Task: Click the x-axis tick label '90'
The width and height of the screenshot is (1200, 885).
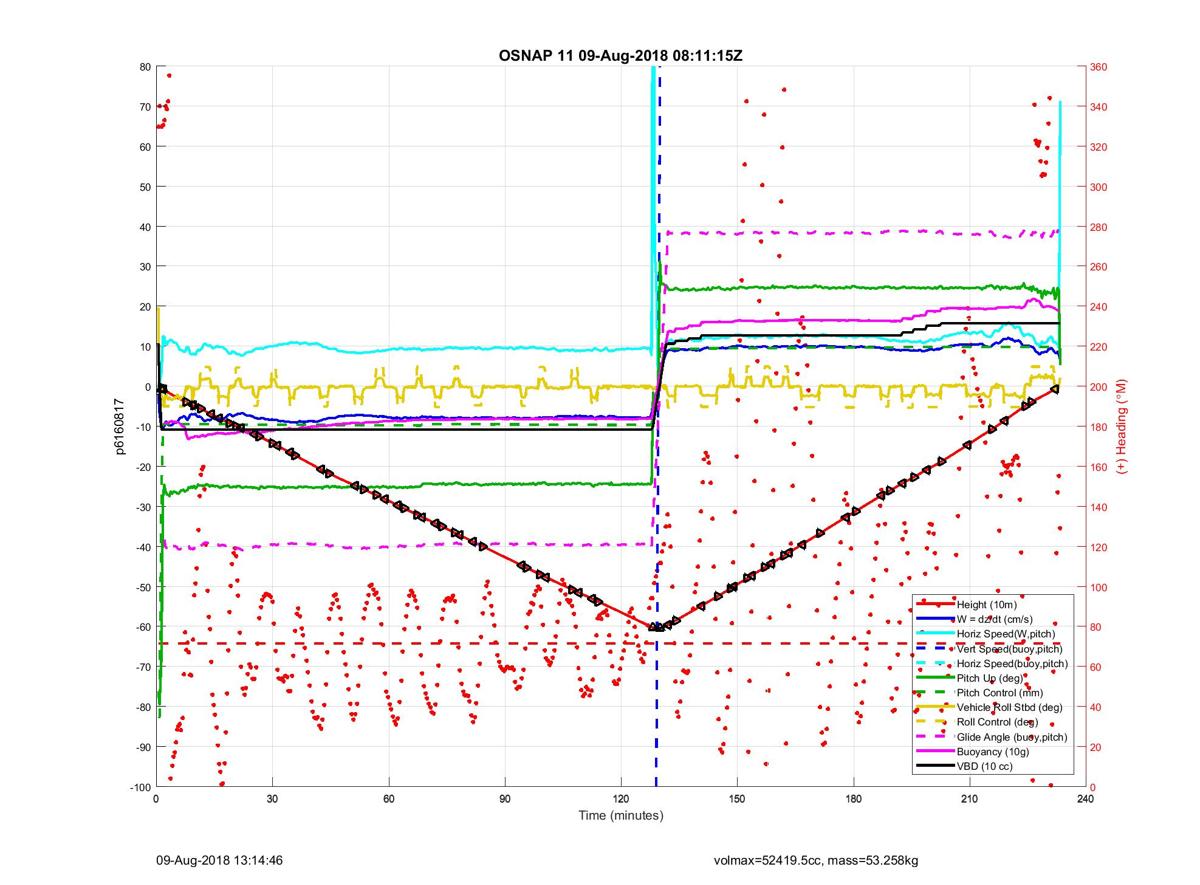Action: tap(505, 799)
